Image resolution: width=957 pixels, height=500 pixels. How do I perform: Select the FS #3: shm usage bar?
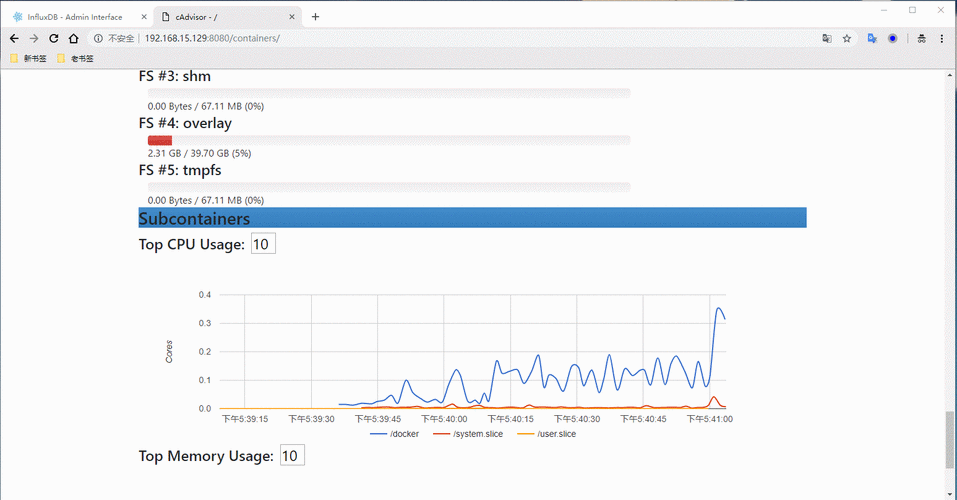pos(389,93)
